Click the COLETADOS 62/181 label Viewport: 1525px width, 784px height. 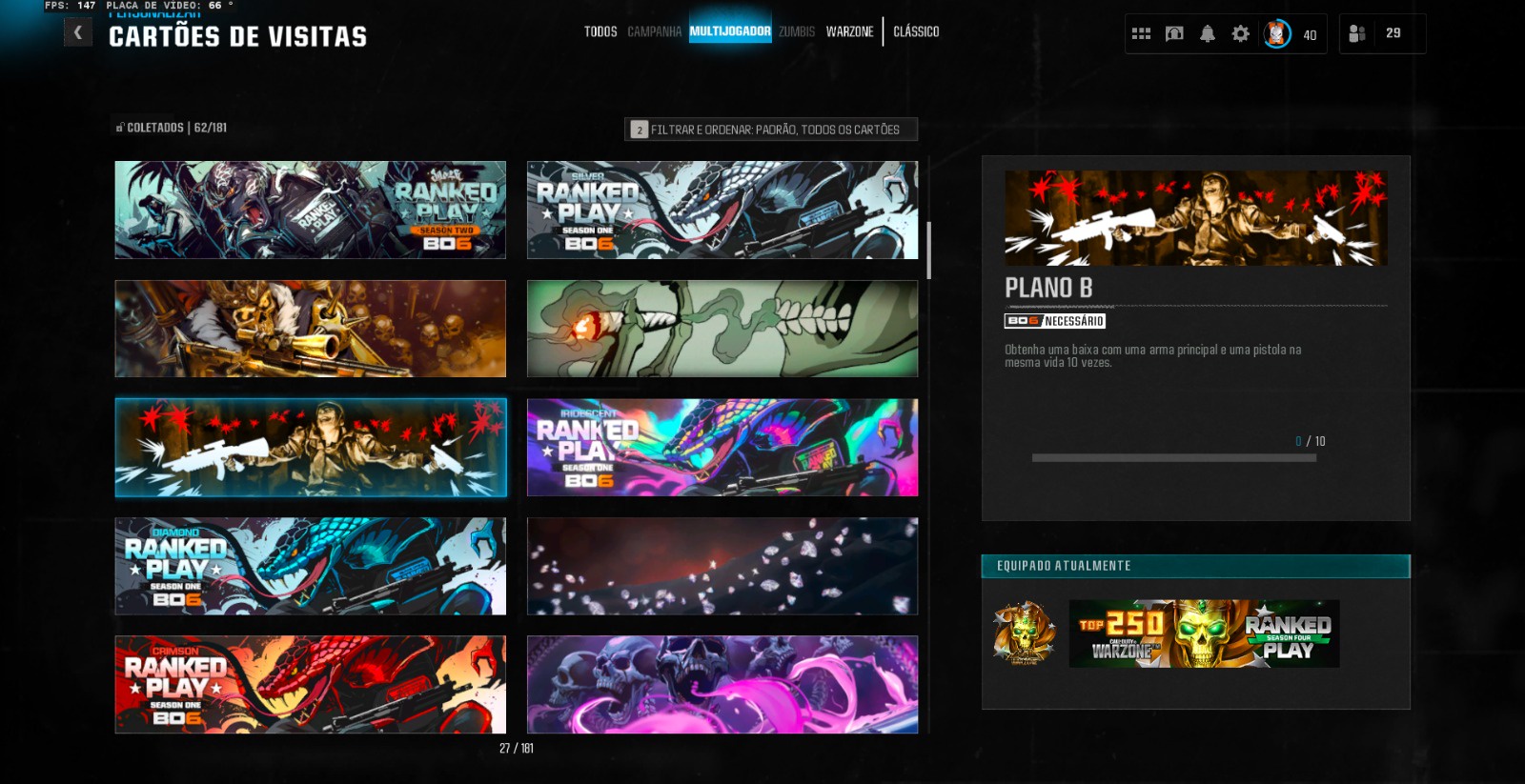[172, 128]
